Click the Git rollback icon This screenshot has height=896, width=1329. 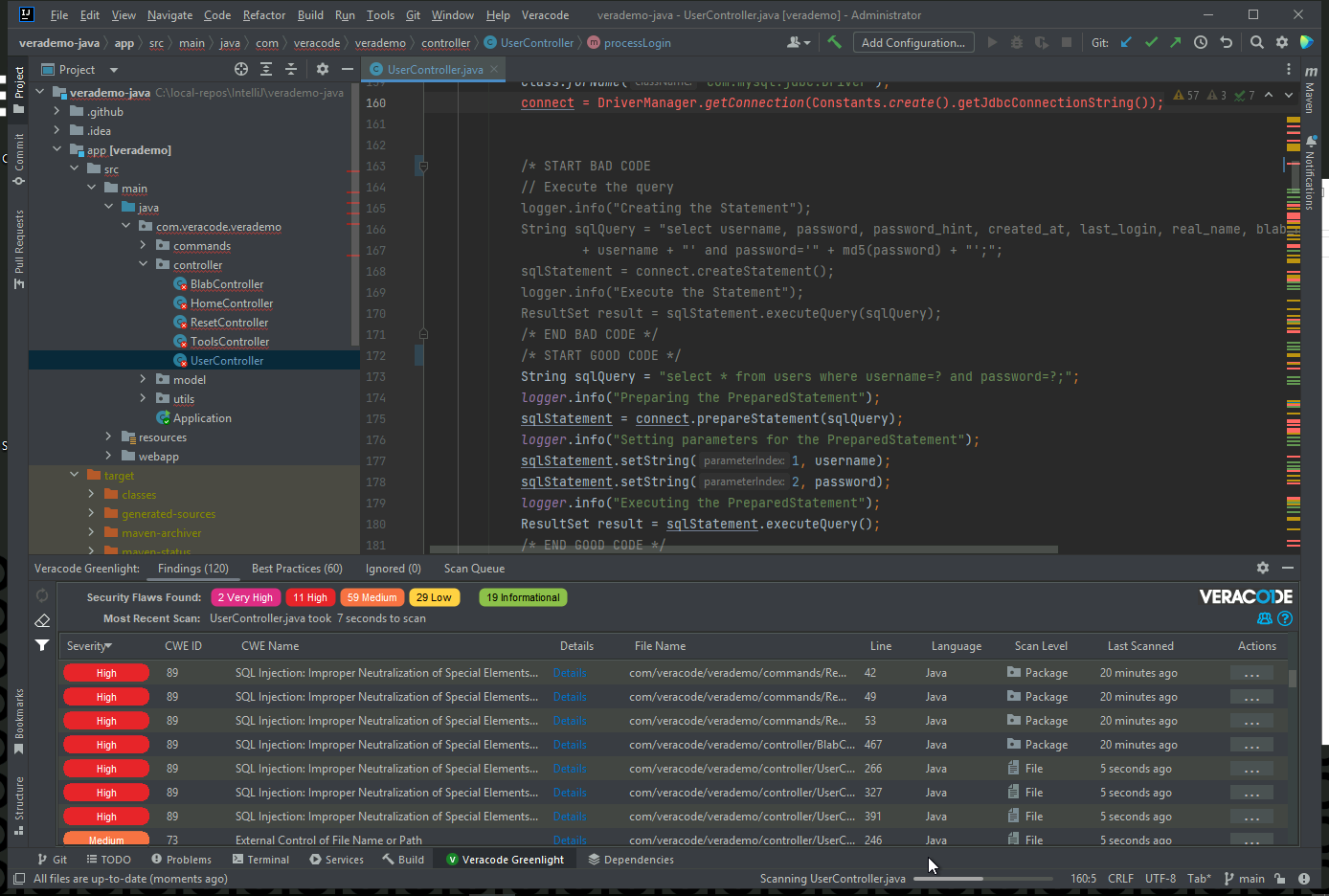(1226, 42)
